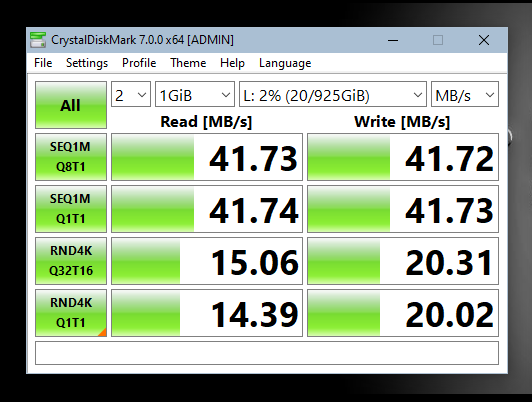The image size is (532, 402).
Task: Run all benchmarks with the All button
Action: point(71,105)
